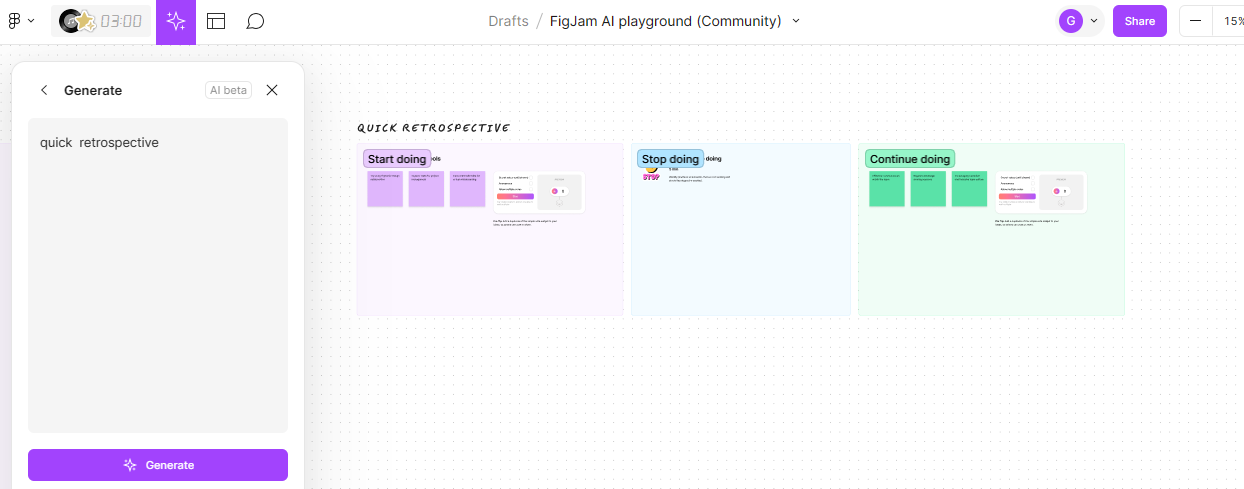Click the Generate panel heading
1244x489 pixels.
pyautogui.click(x=93, y=90)
